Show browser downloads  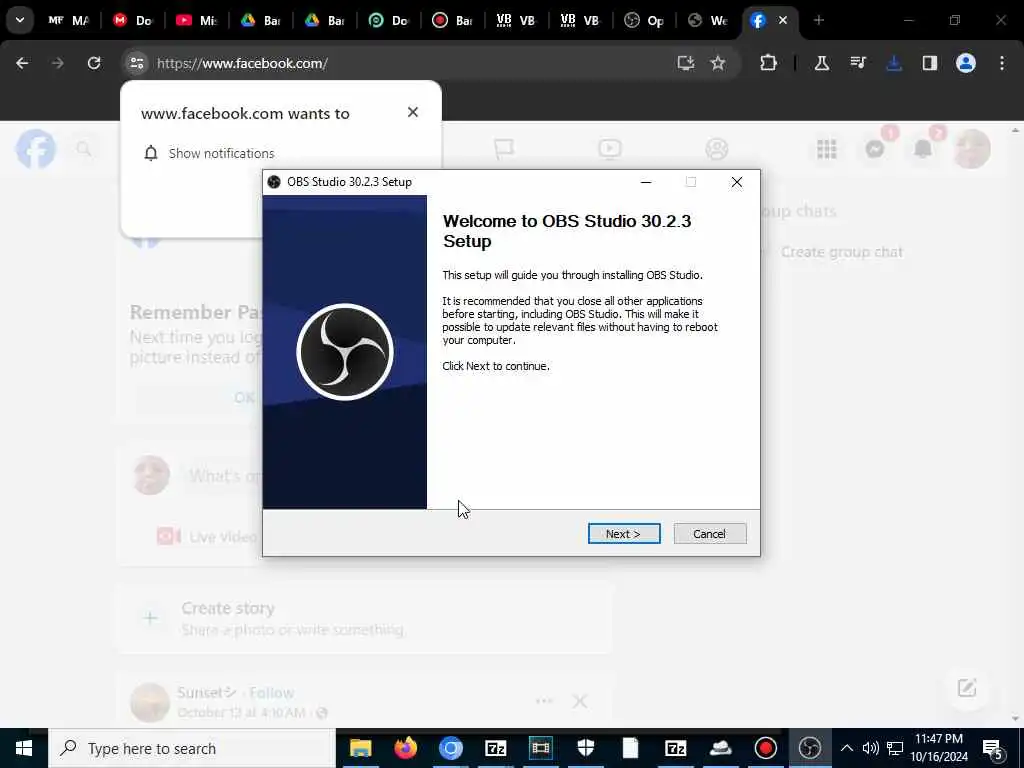[x=894, y=63]
